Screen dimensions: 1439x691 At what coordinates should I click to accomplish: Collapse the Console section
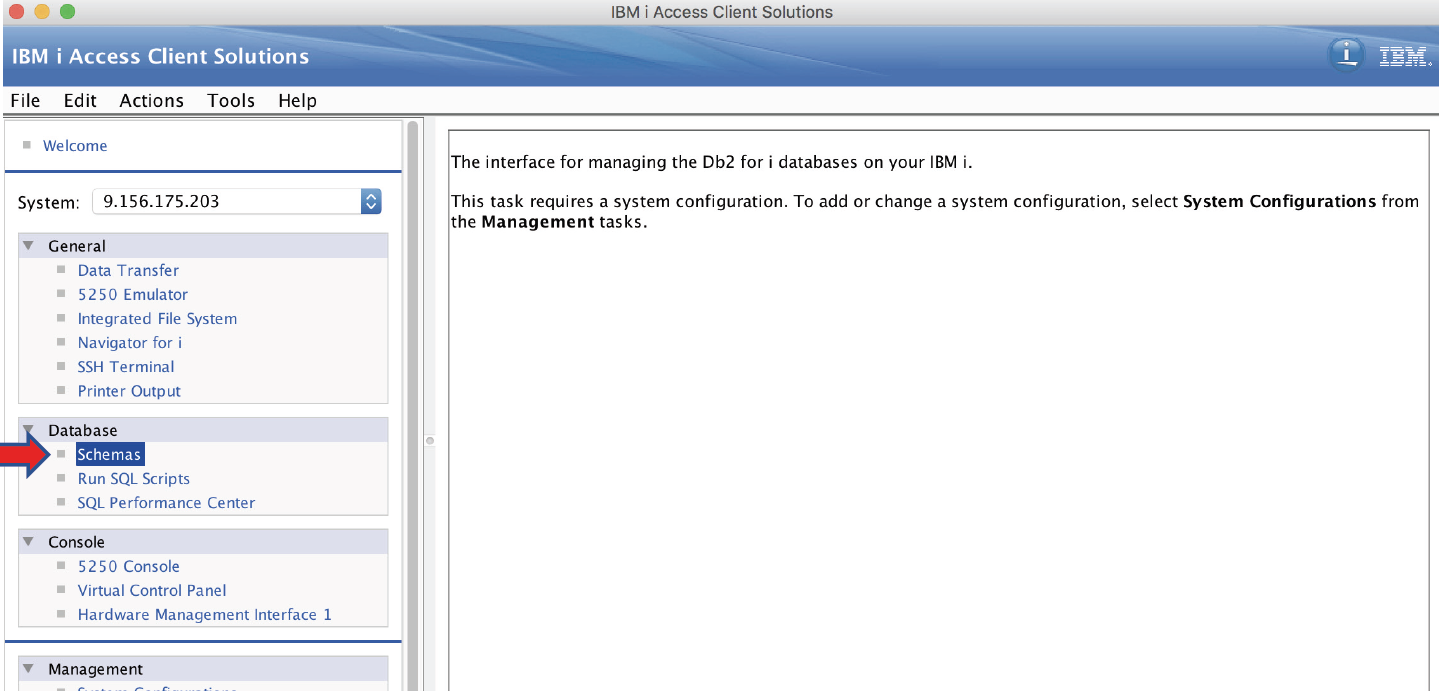click(29, 542)
